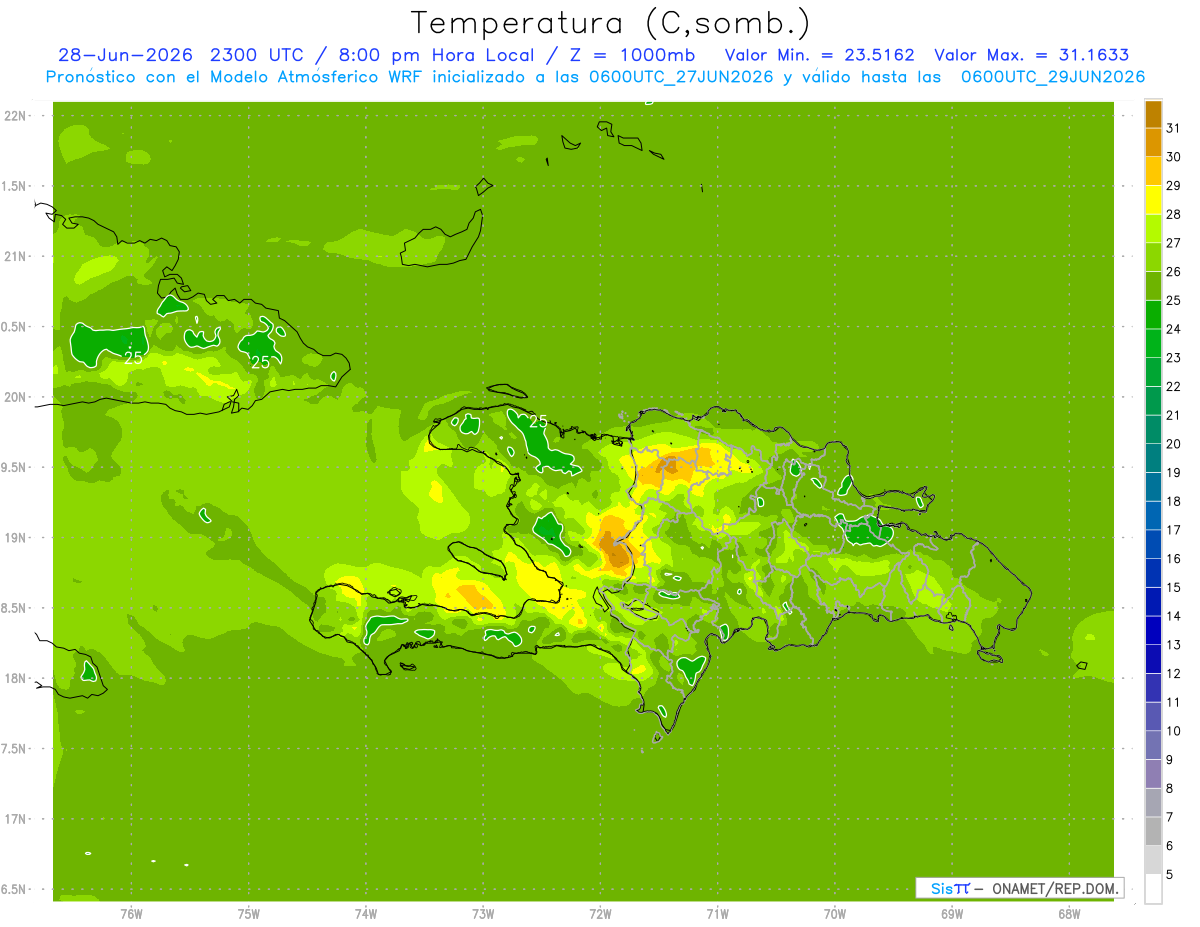Click the '73W' longitude axis label
The width and height of the screenshot is (1200, 927).
(483, 914)
